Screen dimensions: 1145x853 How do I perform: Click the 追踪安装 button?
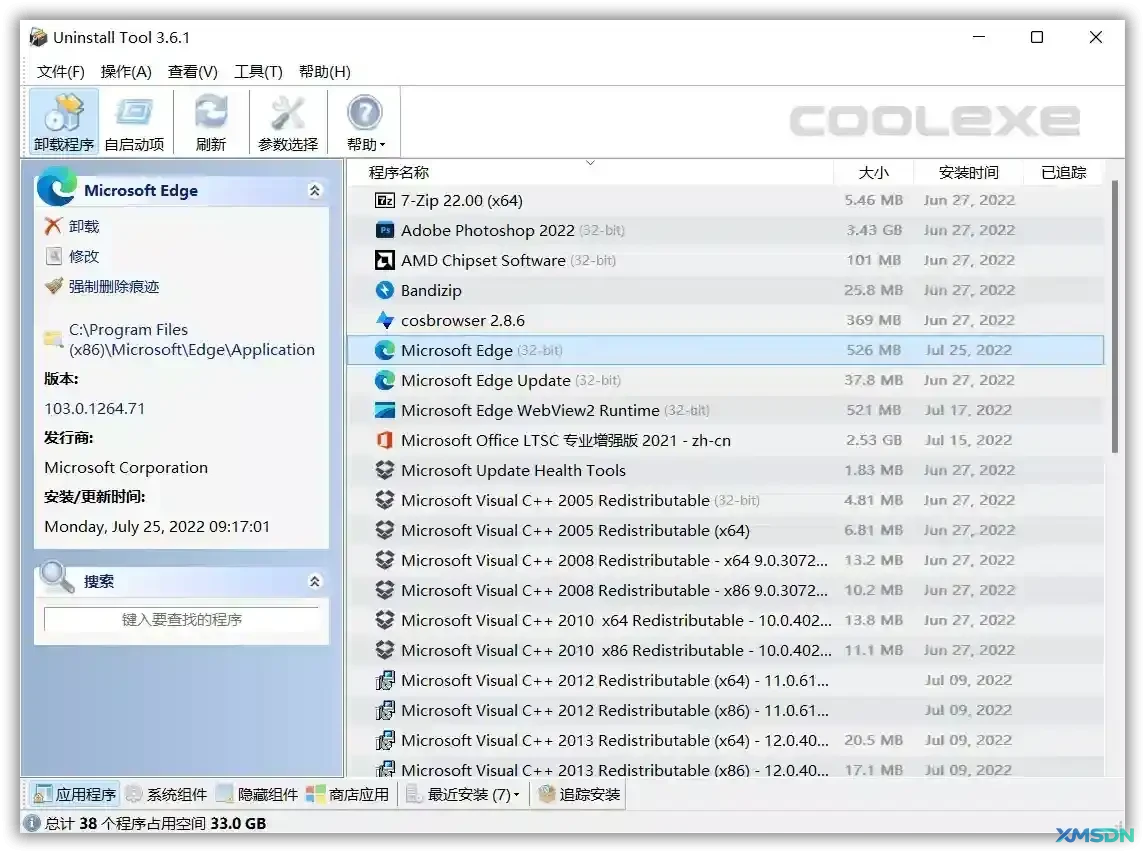(580, 794)
